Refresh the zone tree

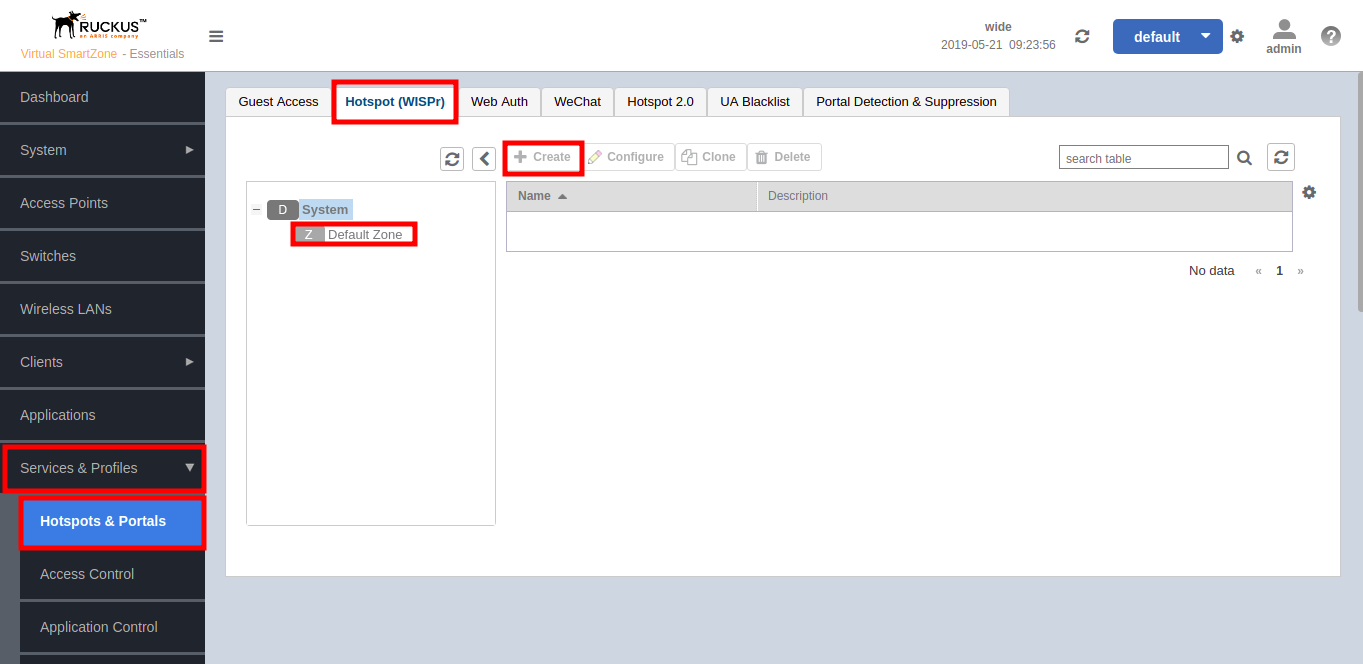tap(452, 158)
